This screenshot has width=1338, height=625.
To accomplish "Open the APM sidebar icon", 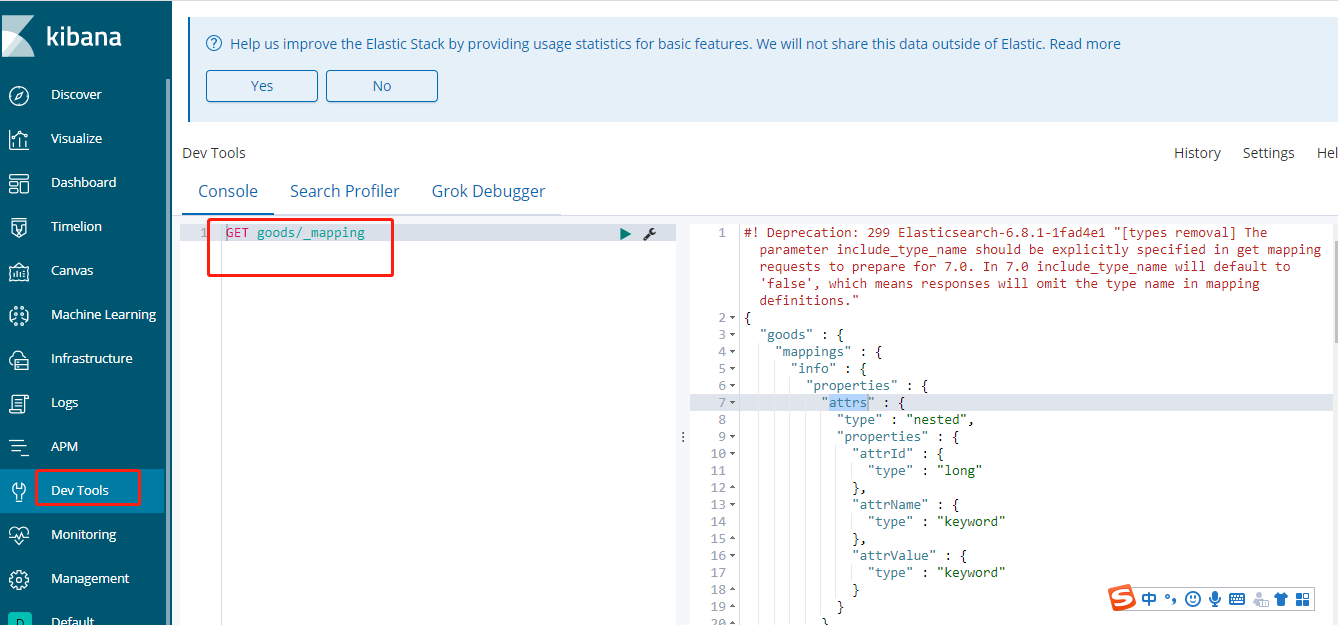I will pos(19,447).
